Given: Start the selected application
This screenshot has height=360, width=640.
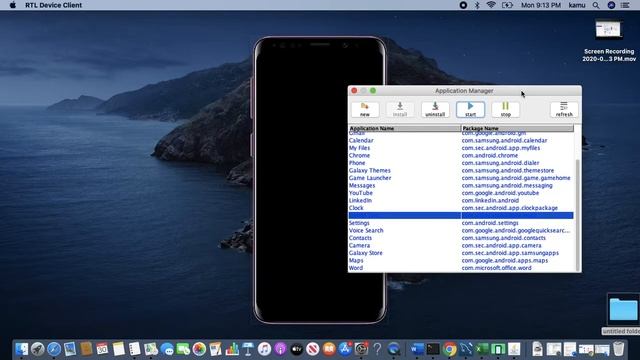Looking at the screenshot, I should [x=470, y=110].
